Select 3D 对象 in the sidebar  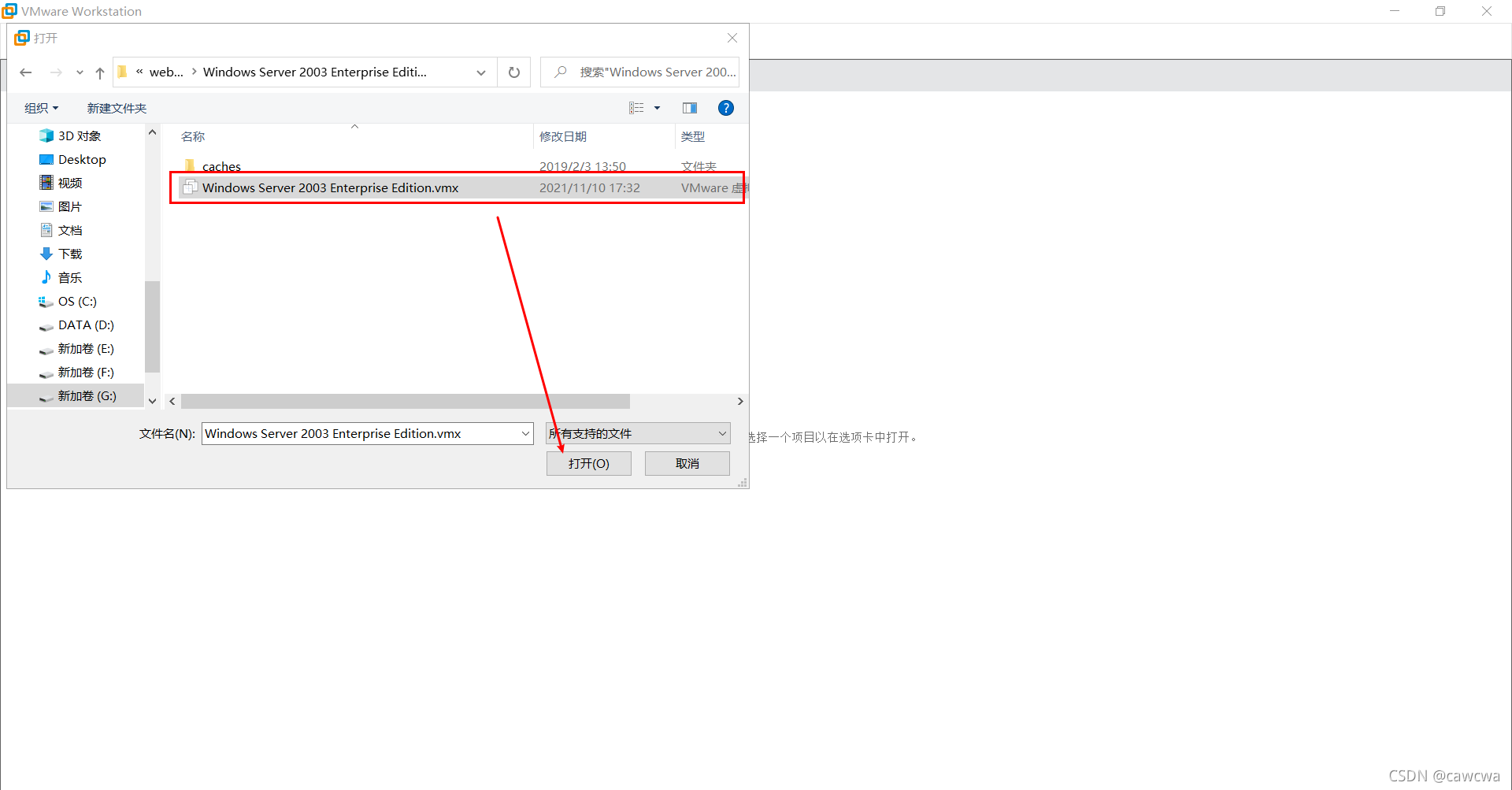[76, 135]
